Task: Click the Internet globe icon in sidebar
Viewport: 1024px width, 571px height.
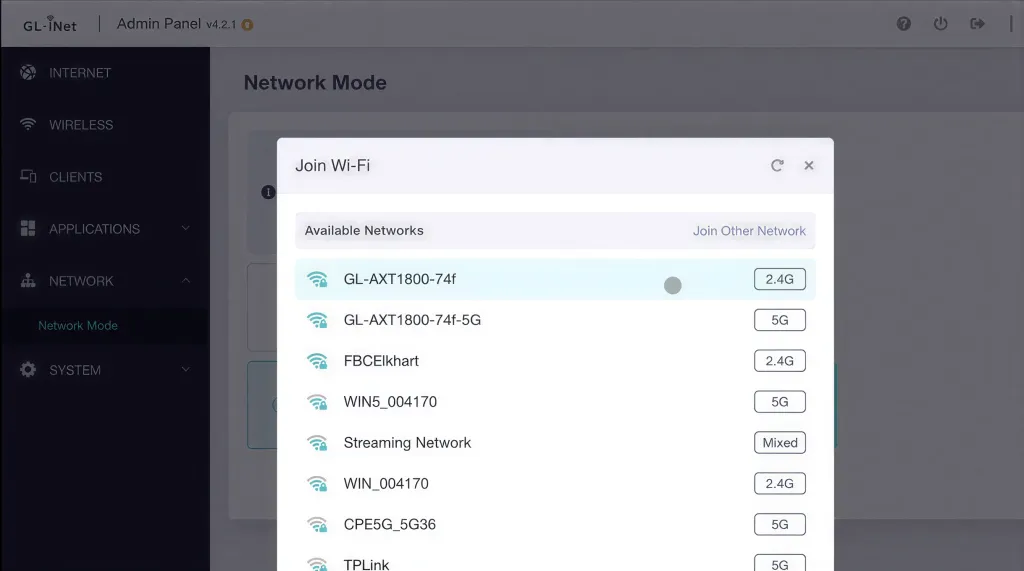Action: (28, 73)
